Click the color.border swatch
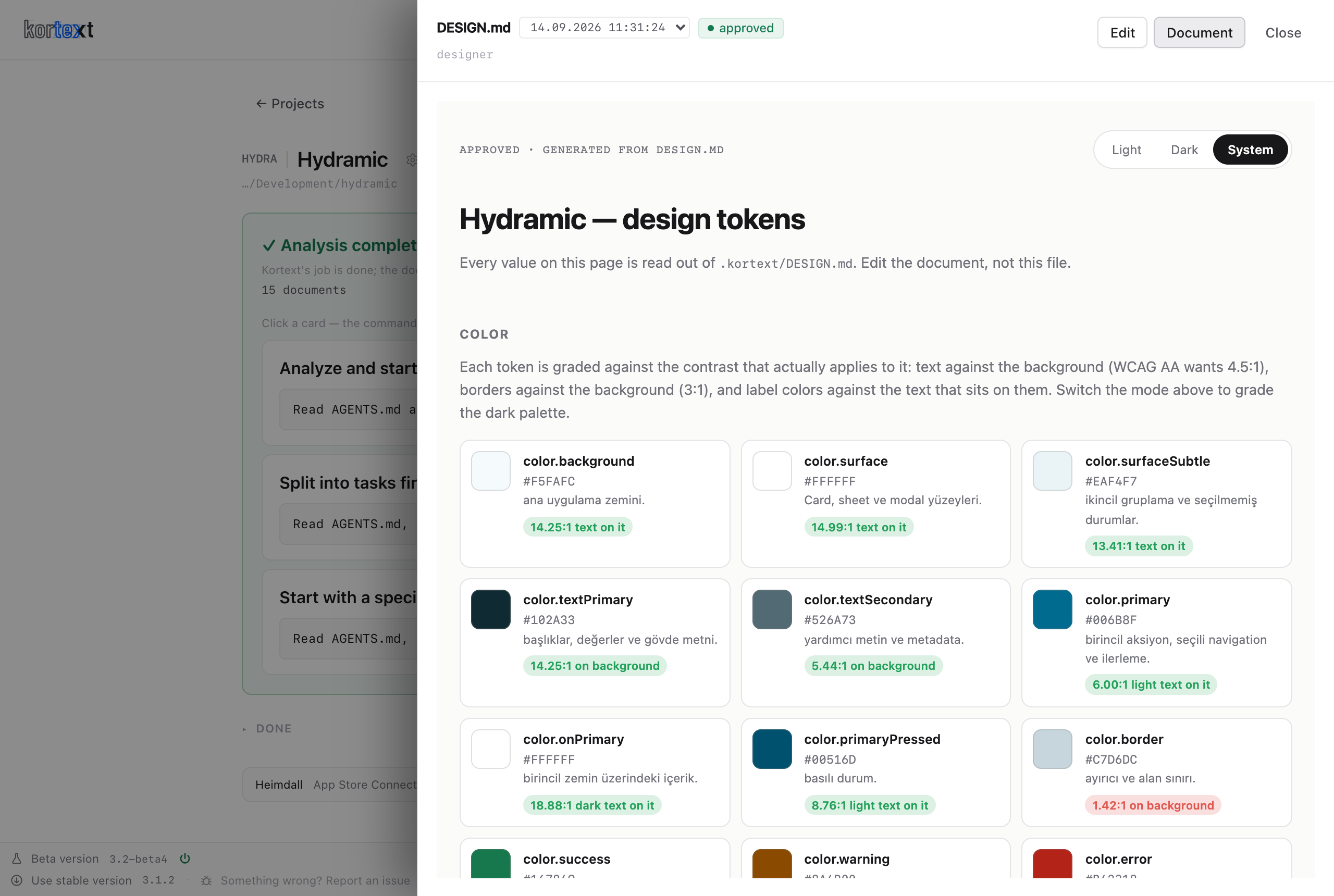The height and width of the screenshot is (896, 1334). point(1052,749)
